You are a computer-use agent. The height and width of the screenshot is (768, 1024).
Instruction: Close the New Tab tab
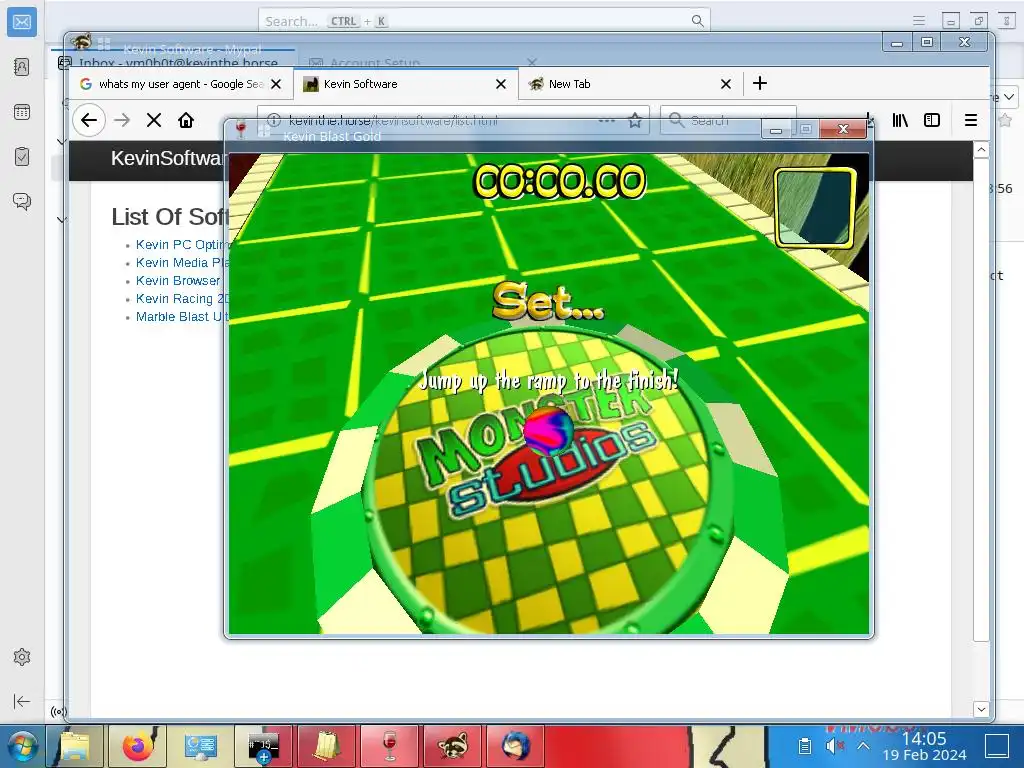[x=726, y=84]
